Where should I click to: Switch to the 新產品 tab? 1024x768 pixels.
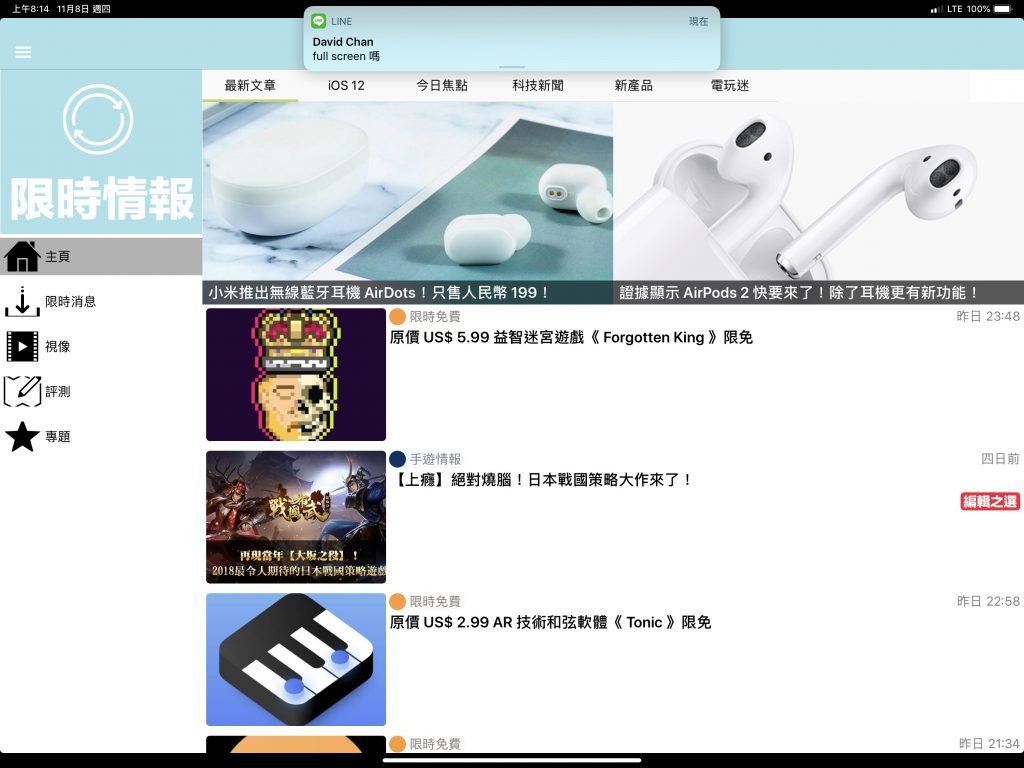[634, 86]
